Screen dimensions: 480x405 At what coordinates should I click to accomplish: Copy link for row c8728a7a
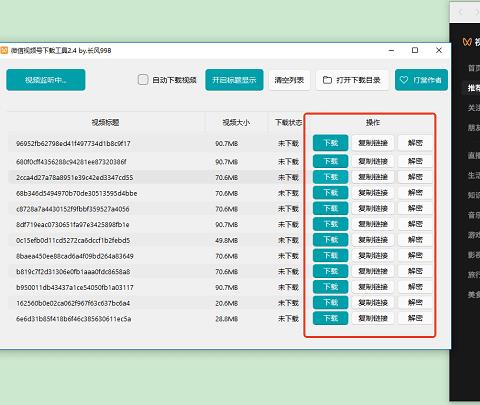(x=373, y=208)
